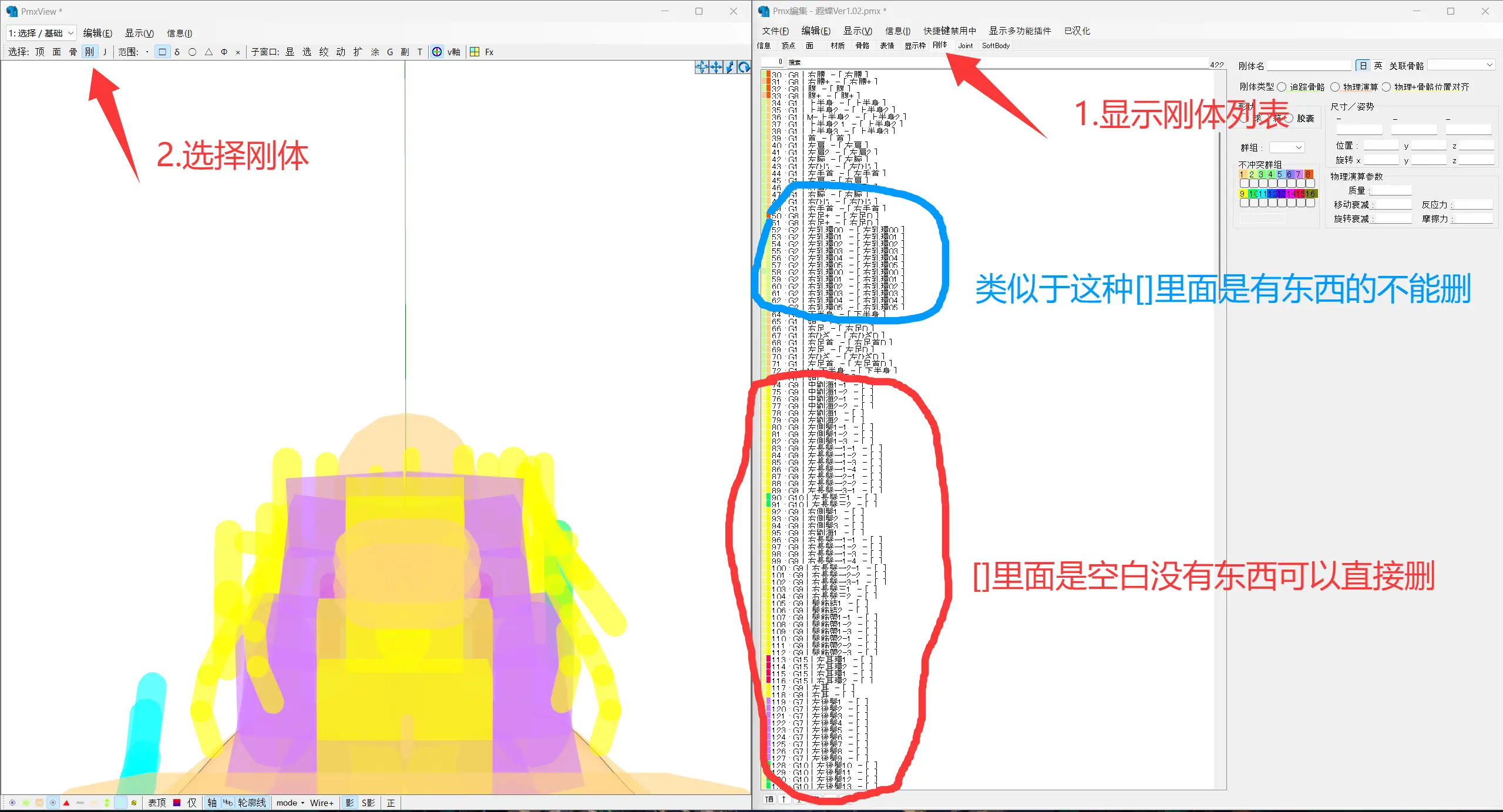Choose the circle range selection shape
Screen dimensions: 1503x812
click(192, 52)
